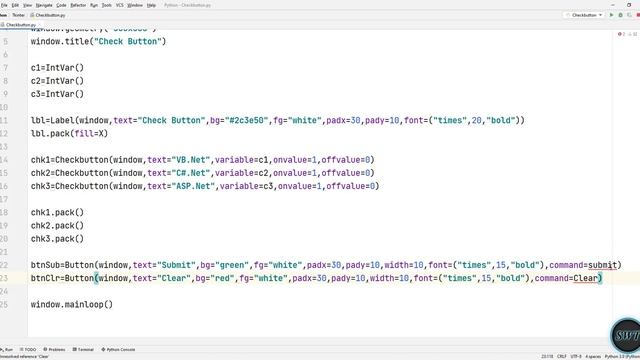
Task: Click the "C#.Net" string on line 15
Action: pos(191,173)
